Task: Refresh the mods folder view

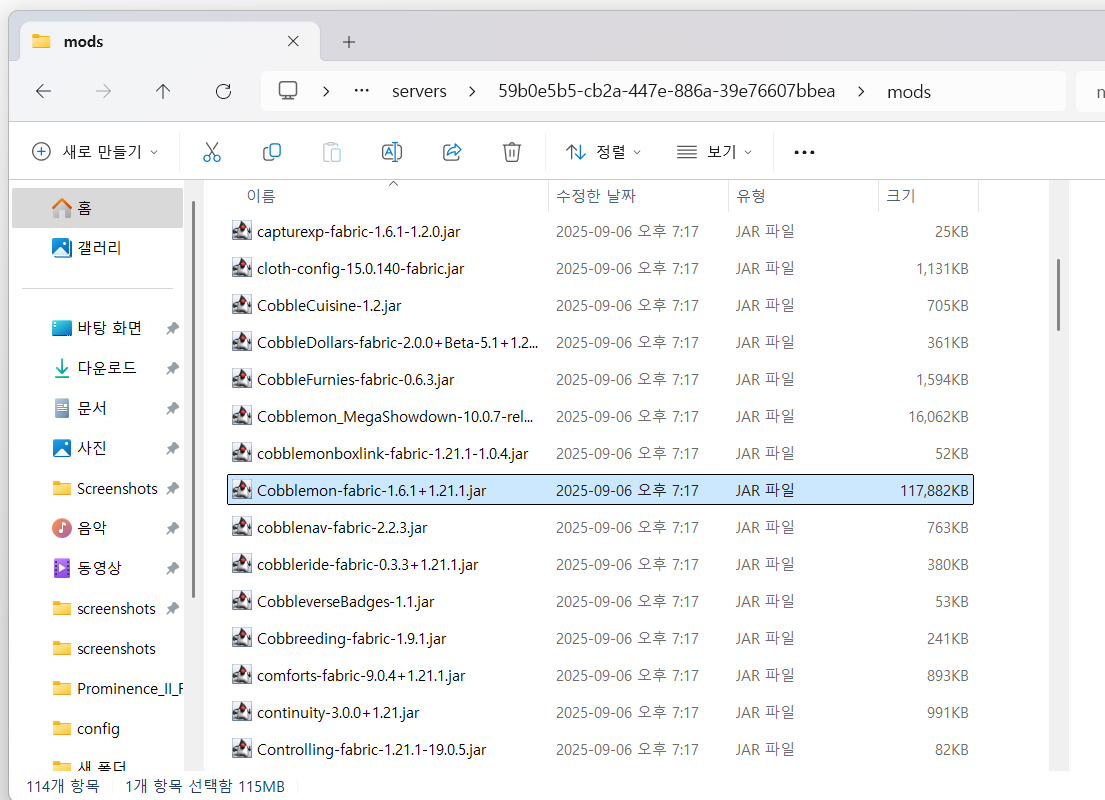Action: [x=223, y=91]
